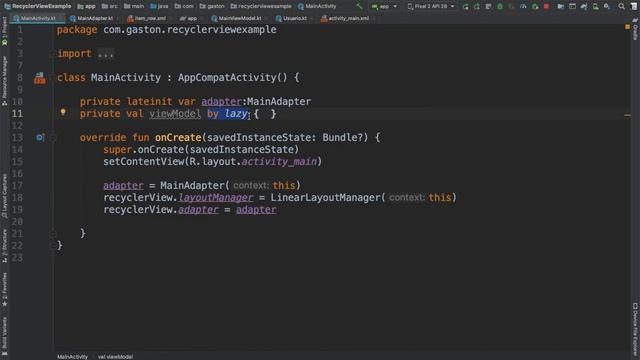The width and height of the screenshot is (640, 360).
Task: Open the SDK Manager toolbar icon
Action: point(607,6)
